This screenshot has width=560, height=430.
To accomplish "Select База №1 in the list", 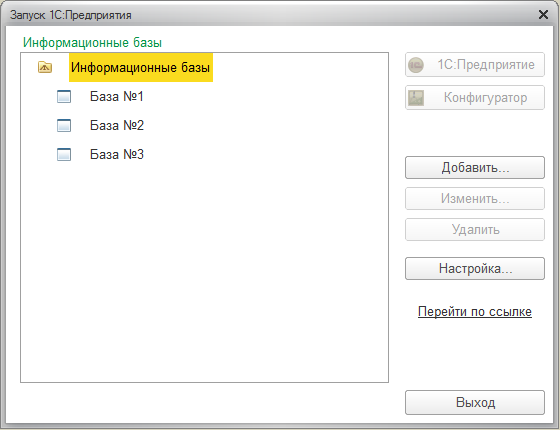I will [x=116, y=96].
